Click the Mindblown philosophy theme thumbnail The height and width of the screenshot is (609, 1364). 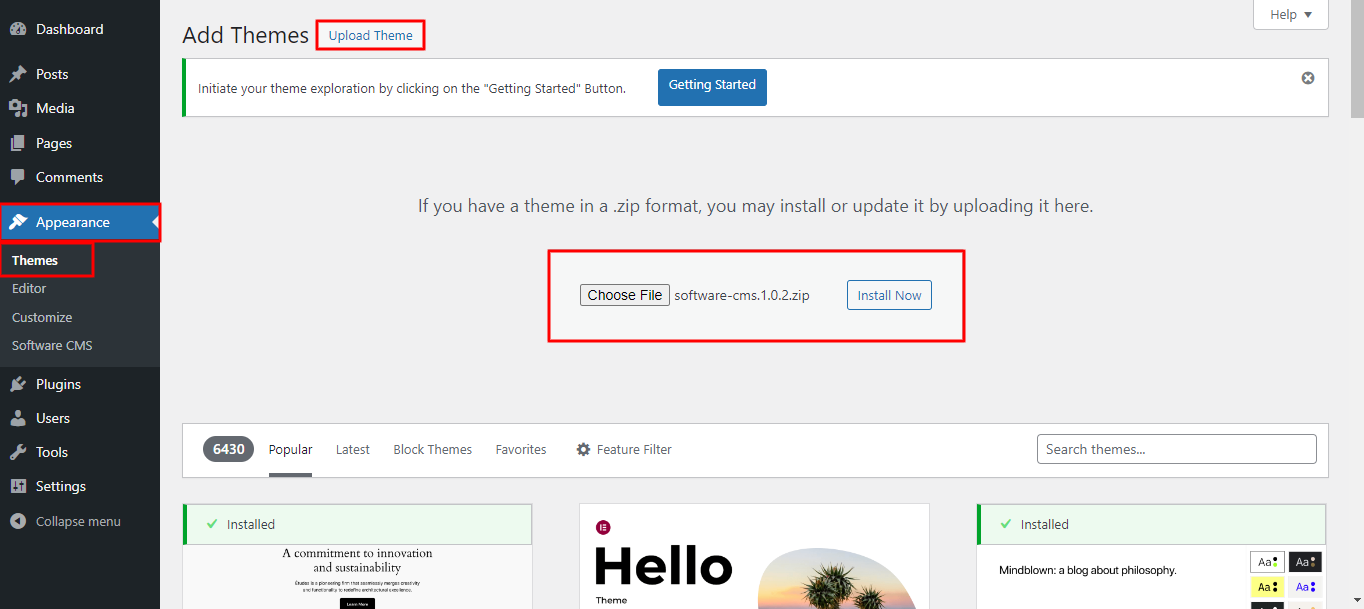coord(1152,577)
